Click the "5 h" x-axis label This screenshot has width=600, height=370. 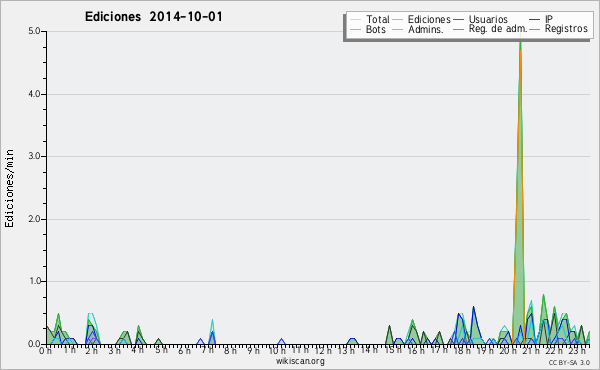(161, 350)
